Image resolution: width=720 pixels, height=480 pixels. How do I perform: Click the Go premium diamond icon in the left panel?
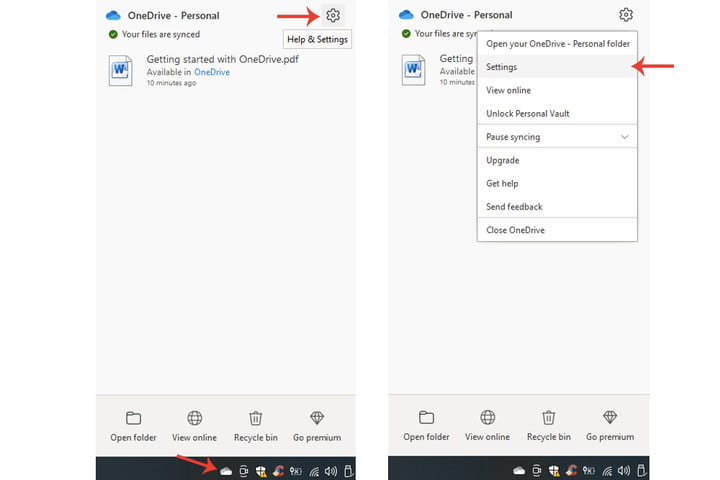pos(317,418)
